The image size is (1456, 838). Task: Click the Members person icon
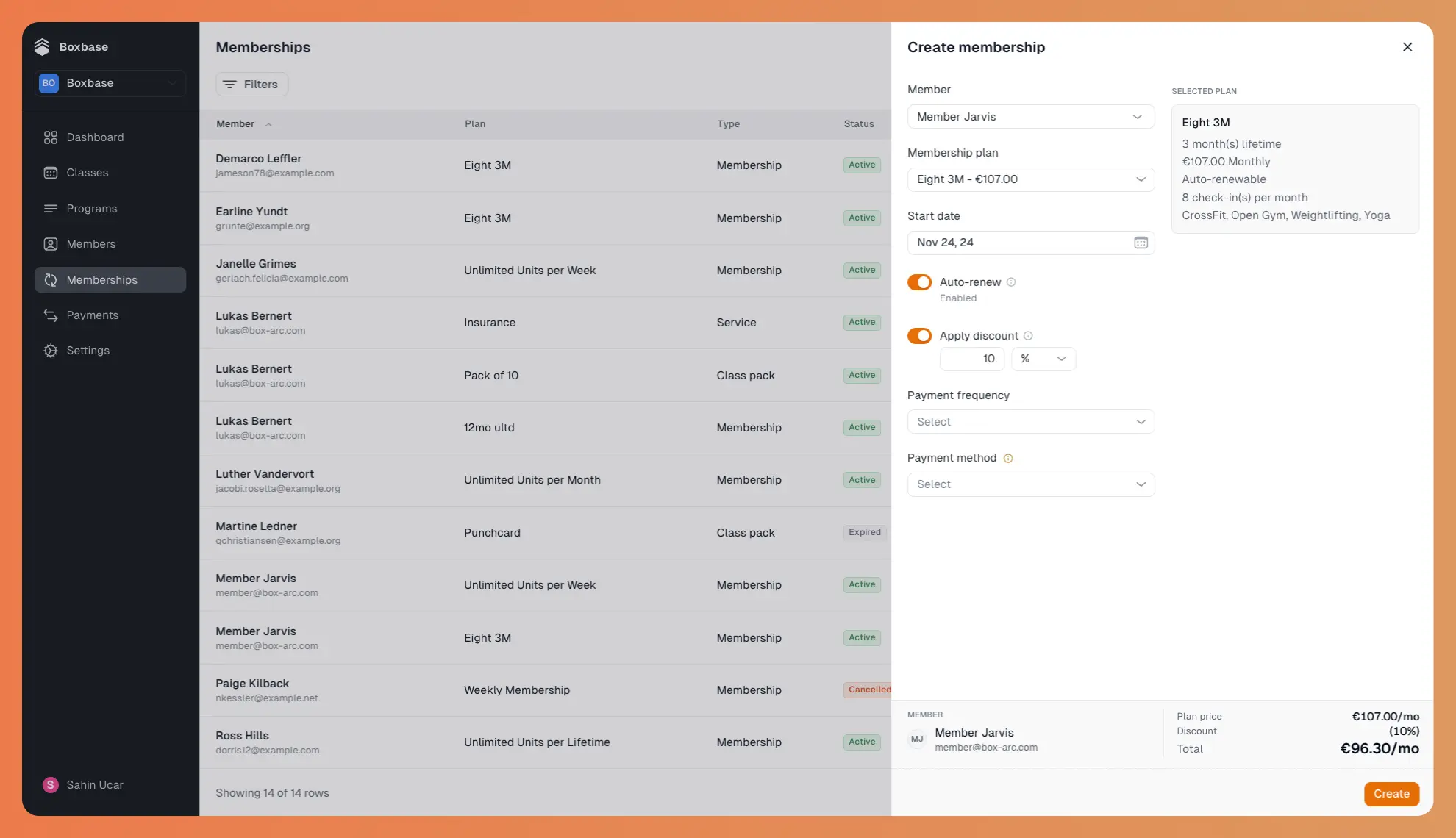[50, 244]
